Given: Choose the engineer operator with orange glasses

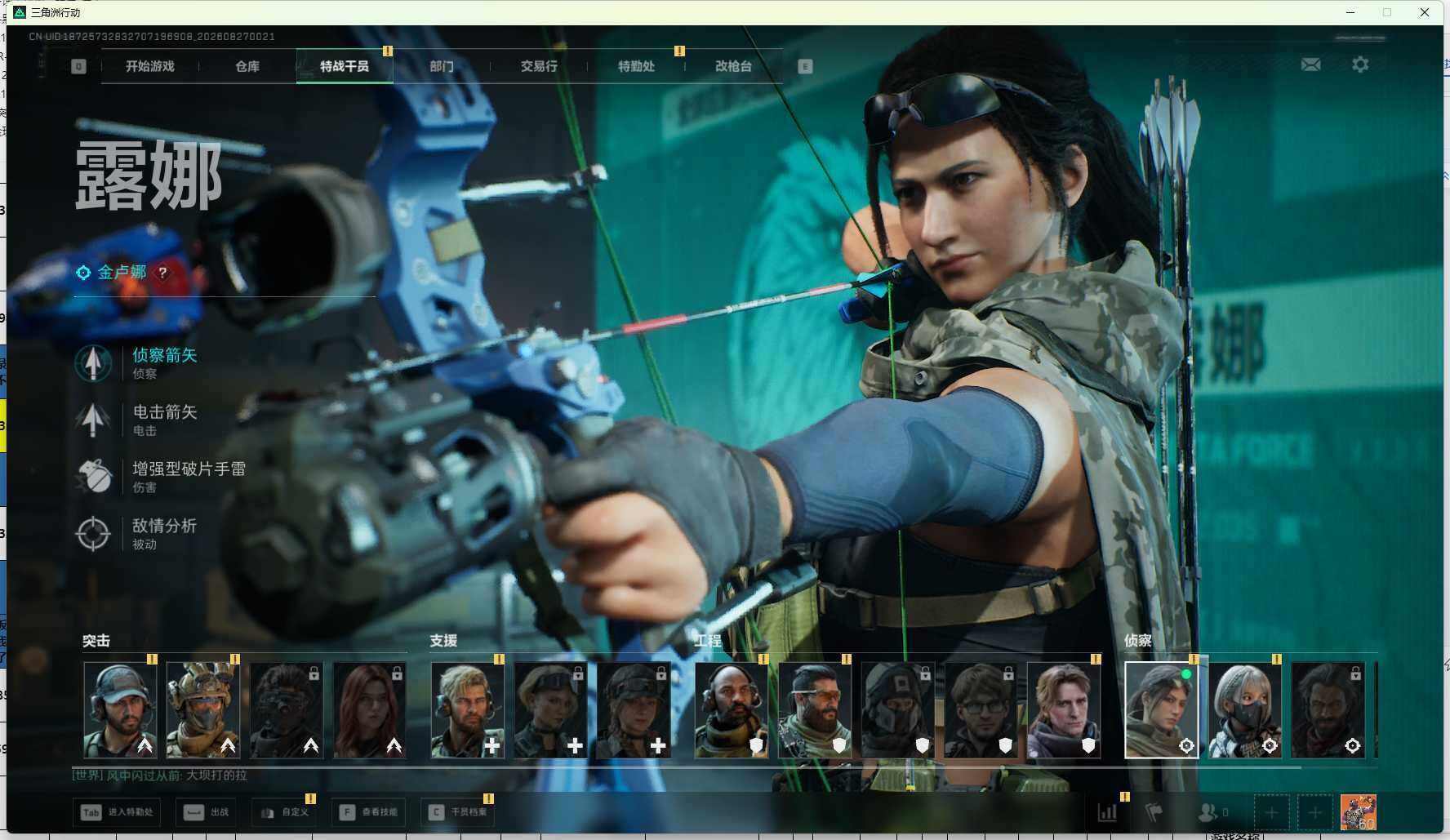Looking at the screenshot, I should point(816,710).
